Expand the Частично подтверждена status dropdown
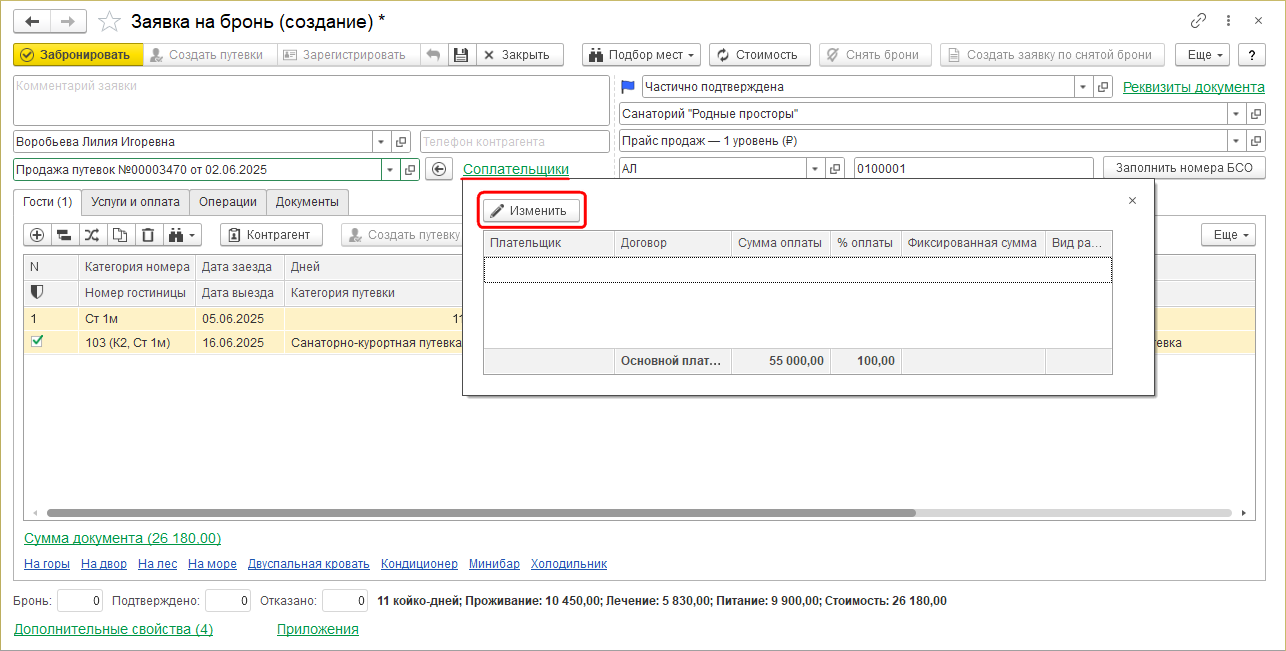The height and width of the screenshot is (651, 1286). (1083, 87)
